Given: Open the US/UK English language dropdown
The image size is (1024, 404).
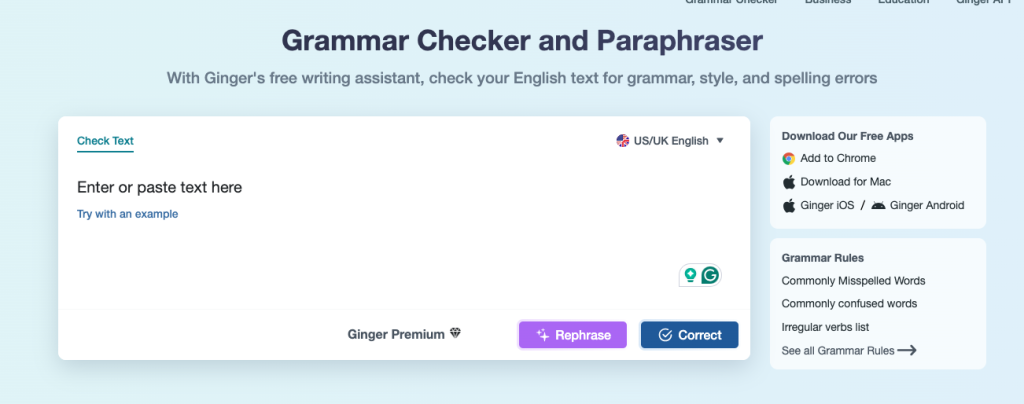Looking at the screenshot, I should pos(670,141).
